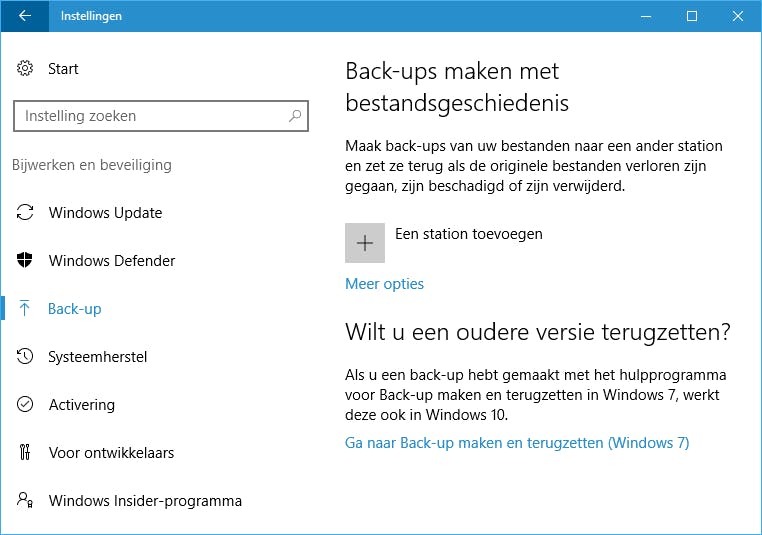Open Voor ontwikkelaars settings
This screenshot has width=762, height=535.
pos(111,453)
